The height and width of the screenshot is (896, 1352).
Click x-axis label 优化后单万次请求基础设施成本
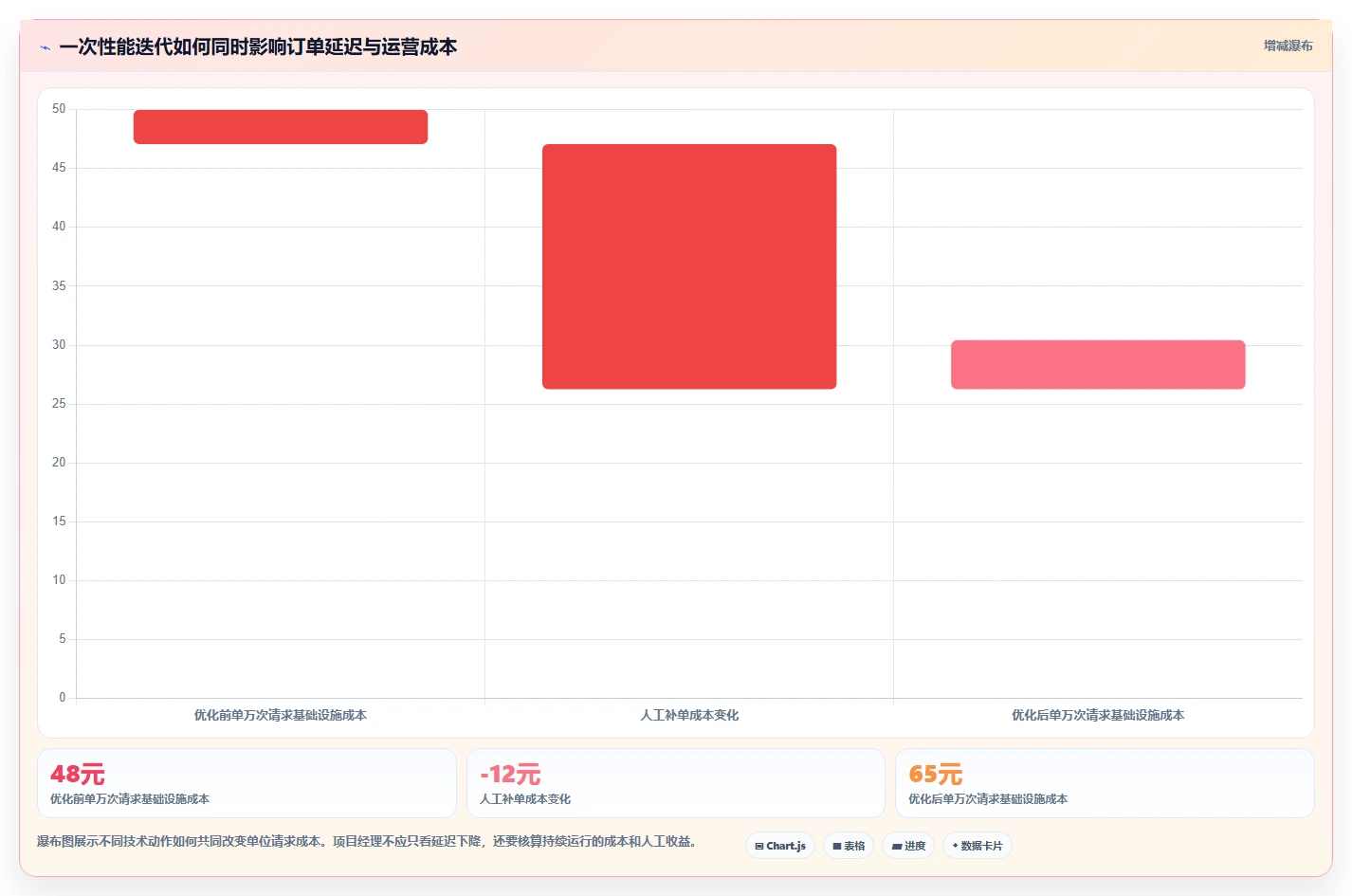coord(1098,715)
